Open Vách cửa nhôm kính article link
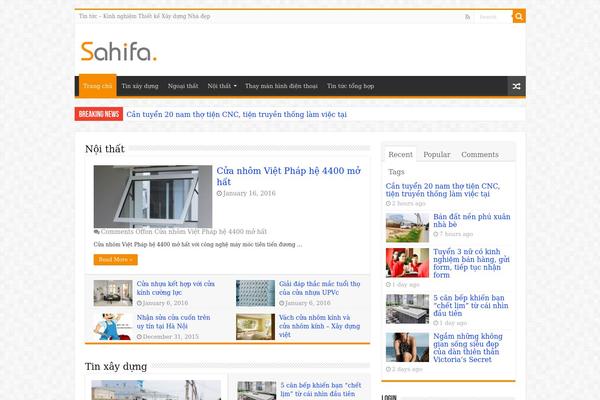Image resolution: width=600 pixels, height=400 pixels. tap(320, 326)
